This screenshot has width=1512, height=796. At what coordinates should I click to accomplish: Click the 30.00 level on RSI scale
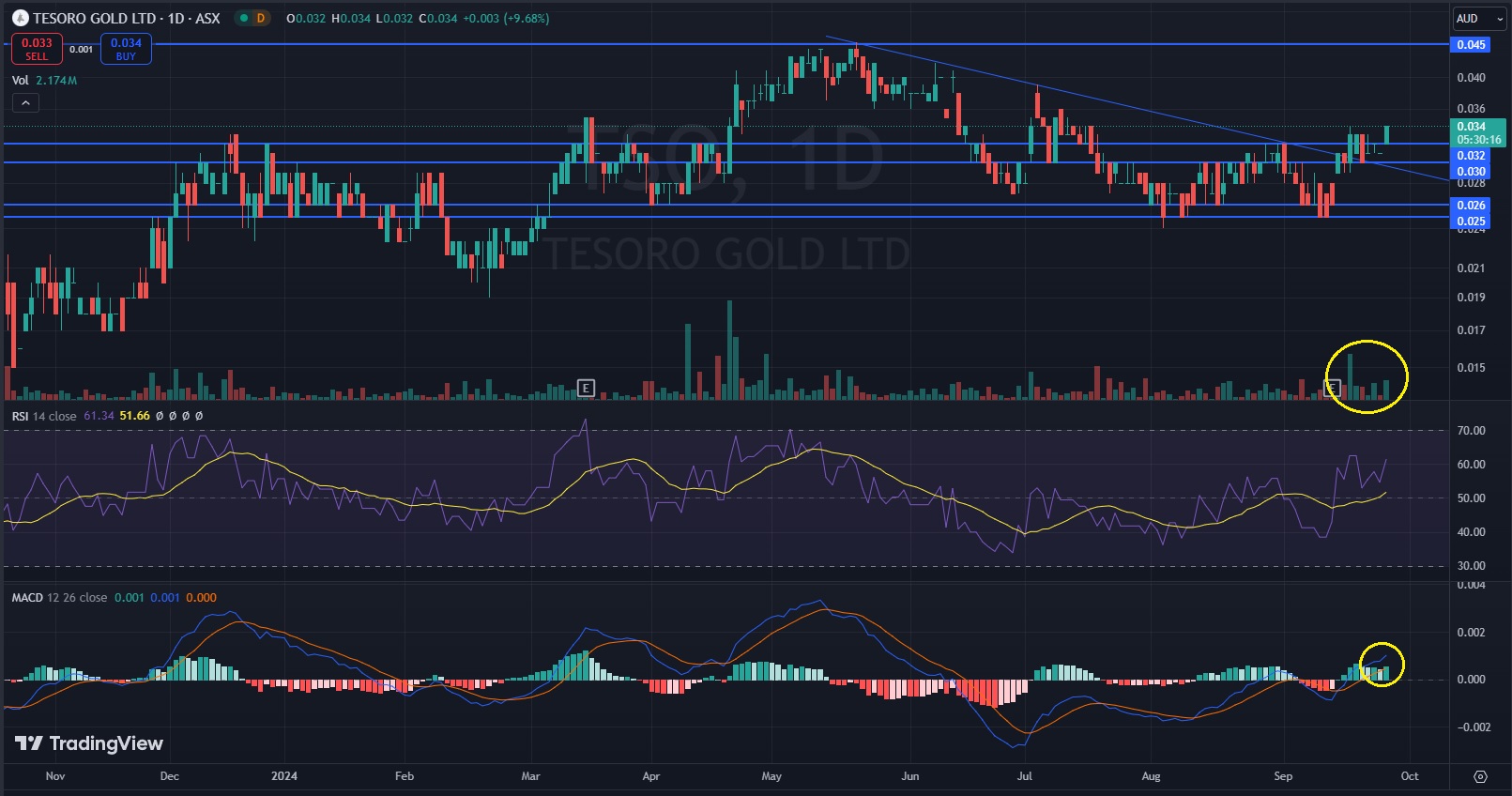[x=1471, y=566]
